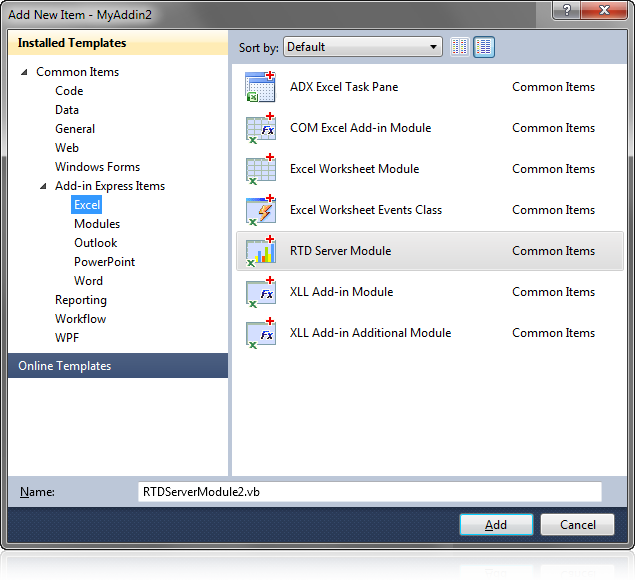This screenshot has height=580, width=635.
Task: Click the 'Excel Worksheet Module' text
Action: (355, 169)
